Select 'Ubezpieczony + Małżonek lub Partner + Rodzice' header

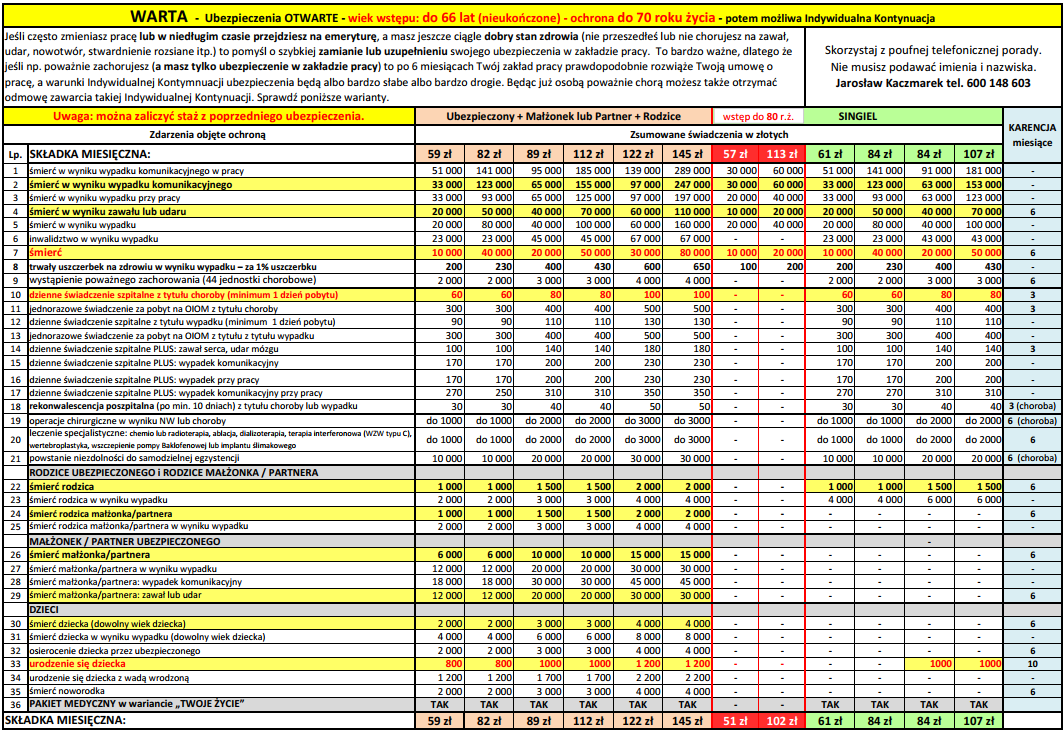click(x=563, y=116)
